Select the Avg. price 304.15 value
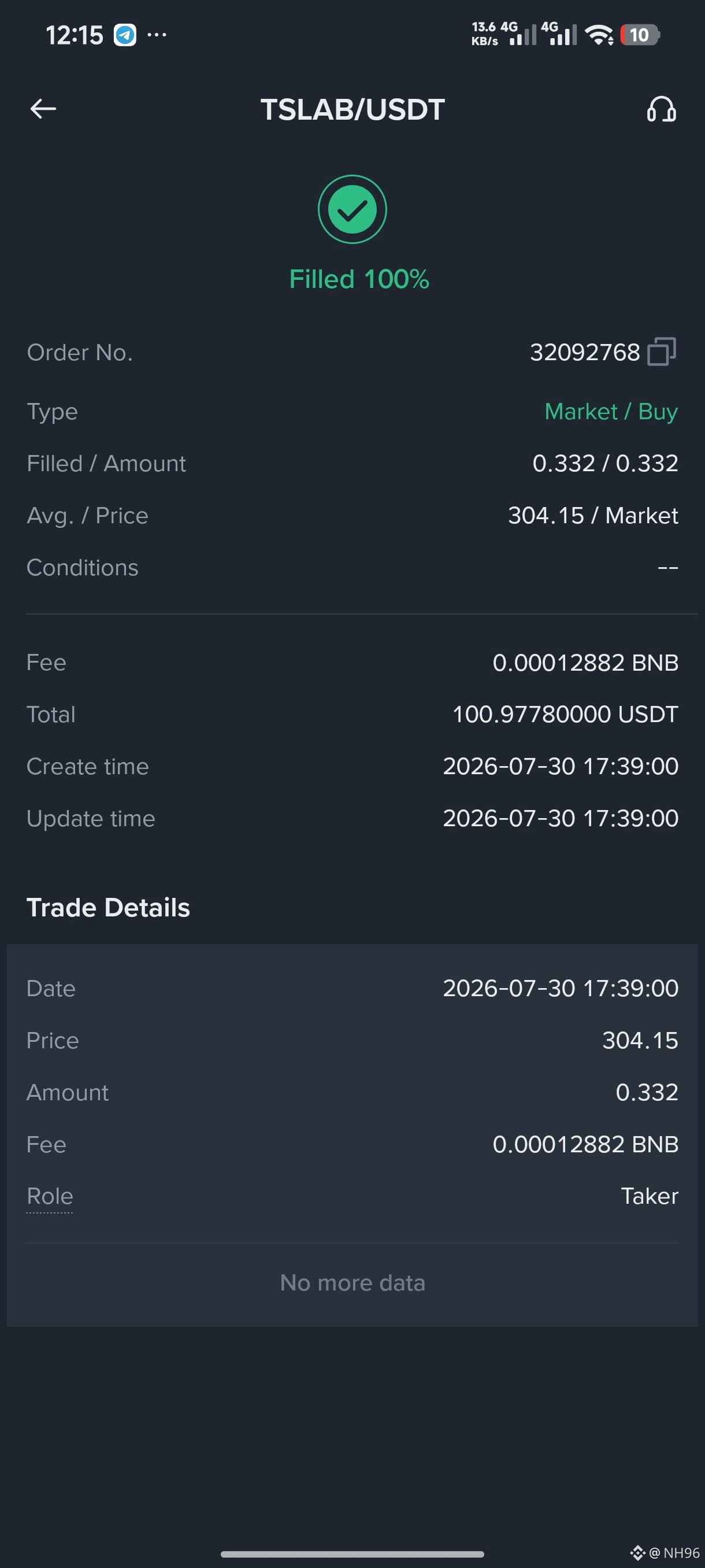 point(546,516)
